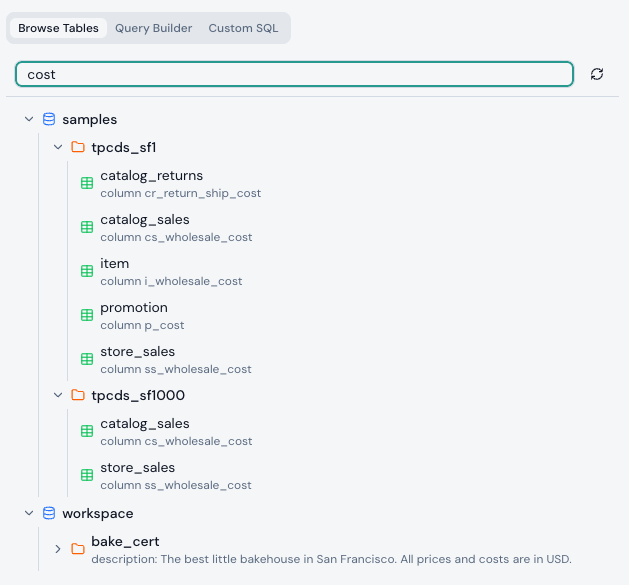Select store_sales under tpcds_sf1

(138, 351)
